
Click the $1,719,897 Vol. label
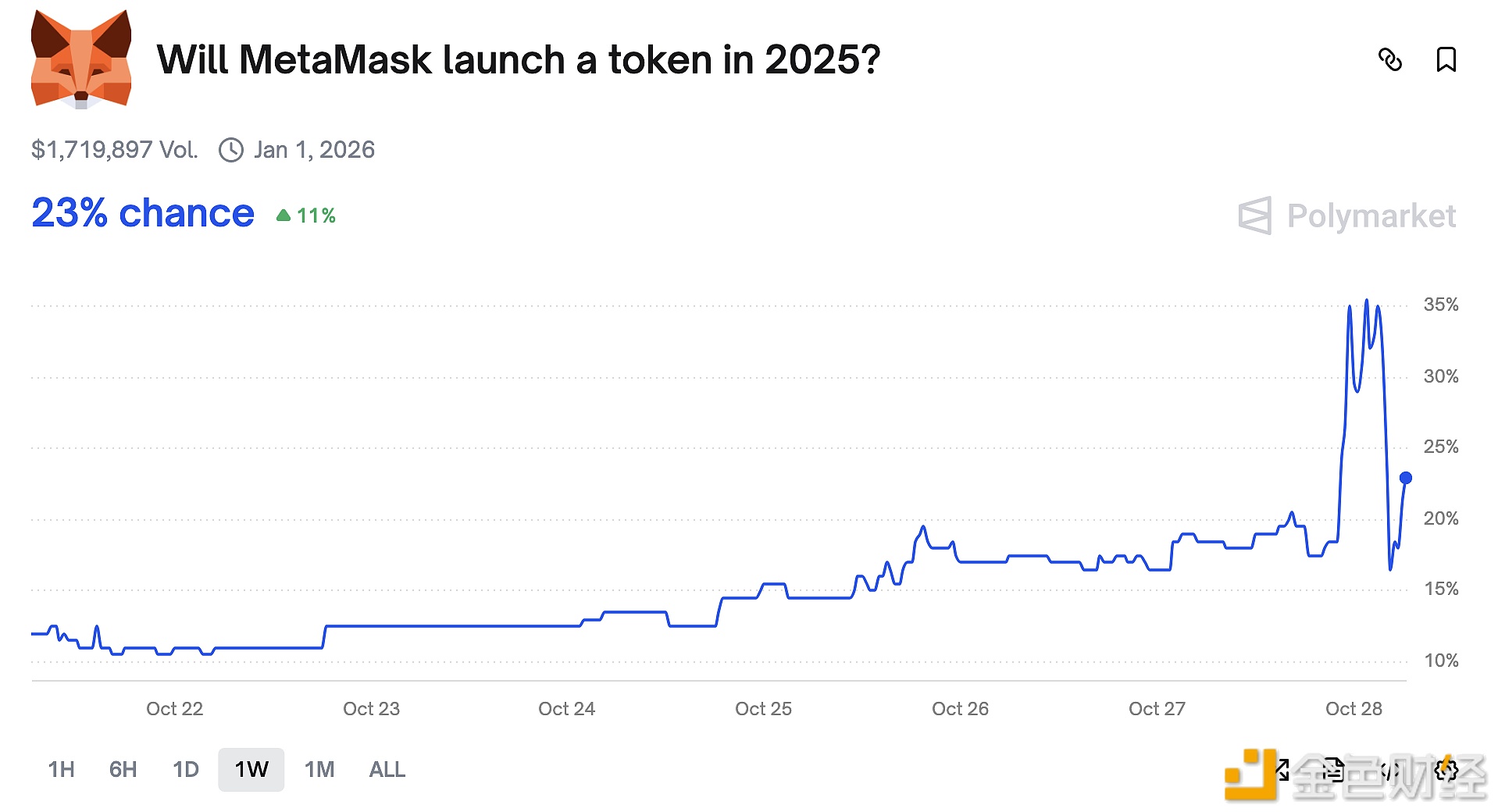point(114,150)
